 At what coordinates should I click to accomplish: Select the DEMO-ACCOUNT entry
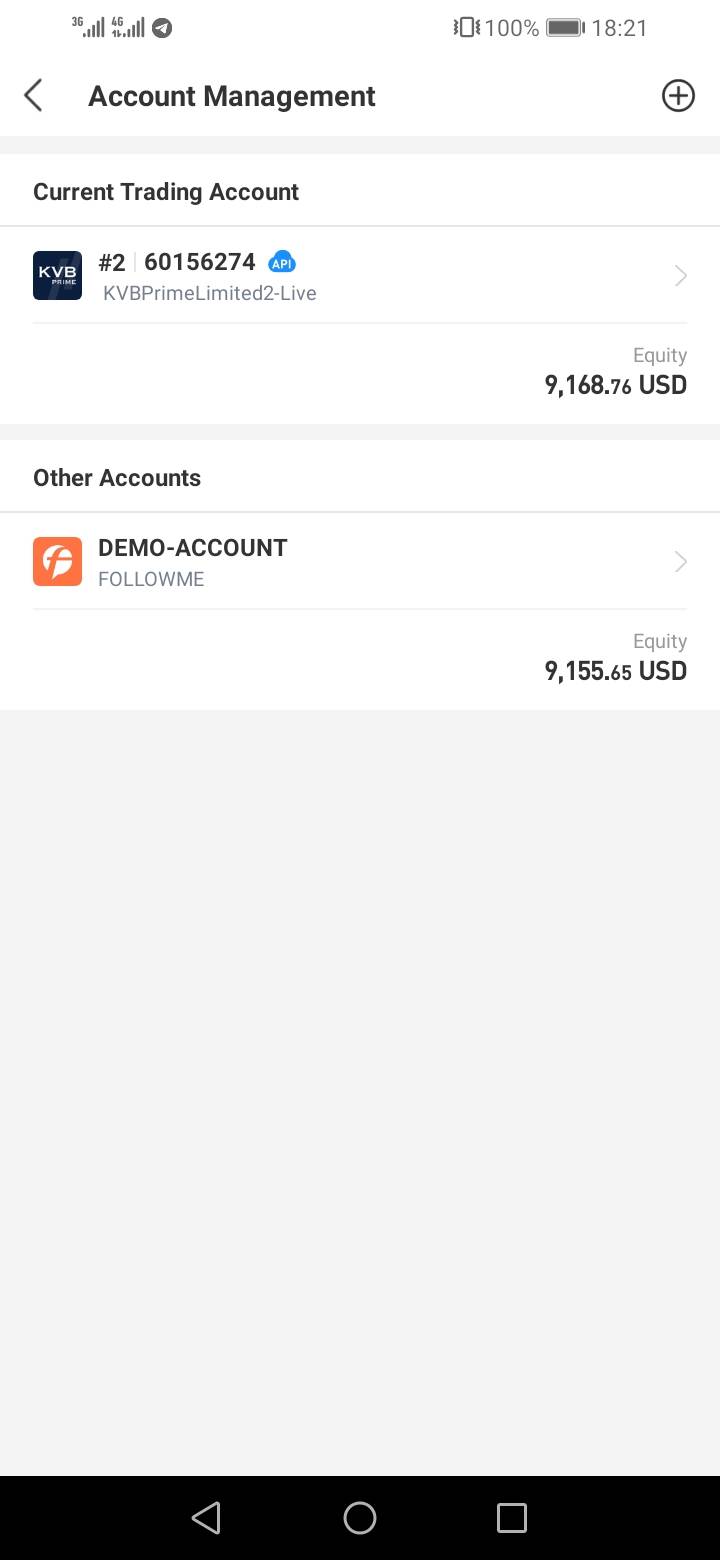(192, 548)
